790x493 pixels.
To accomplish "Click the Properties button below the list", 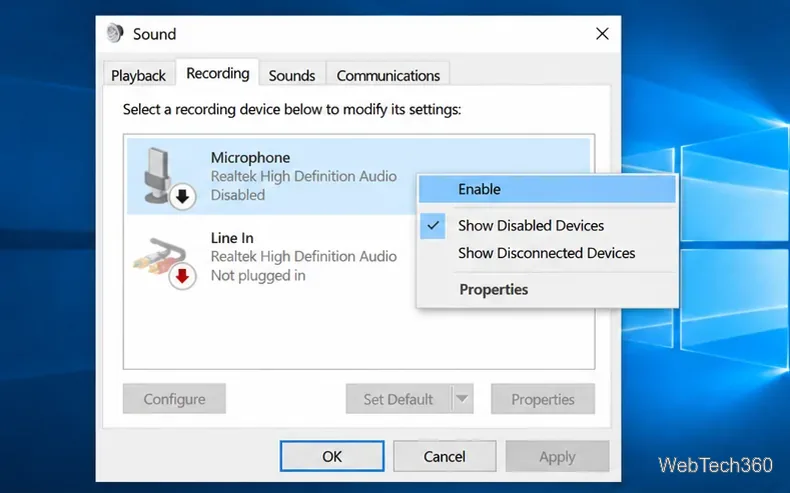I will (543, 399).
